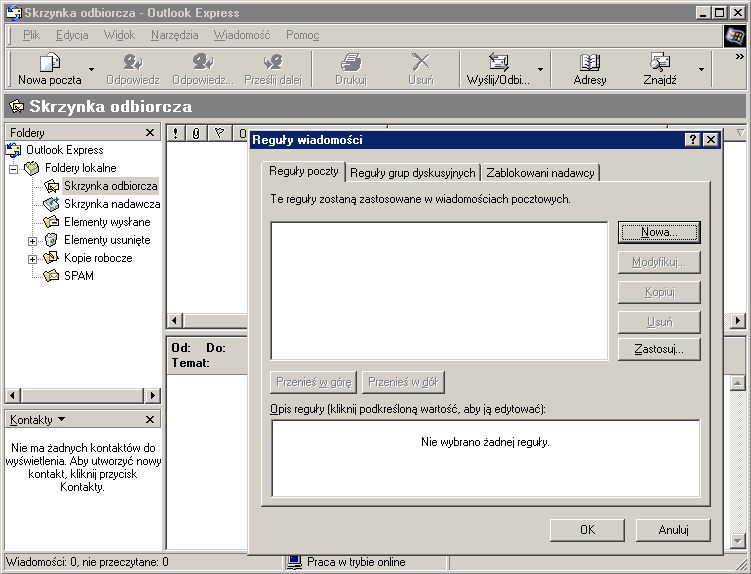
Task: Open the Edycja menu
Action: pos(72,35)
